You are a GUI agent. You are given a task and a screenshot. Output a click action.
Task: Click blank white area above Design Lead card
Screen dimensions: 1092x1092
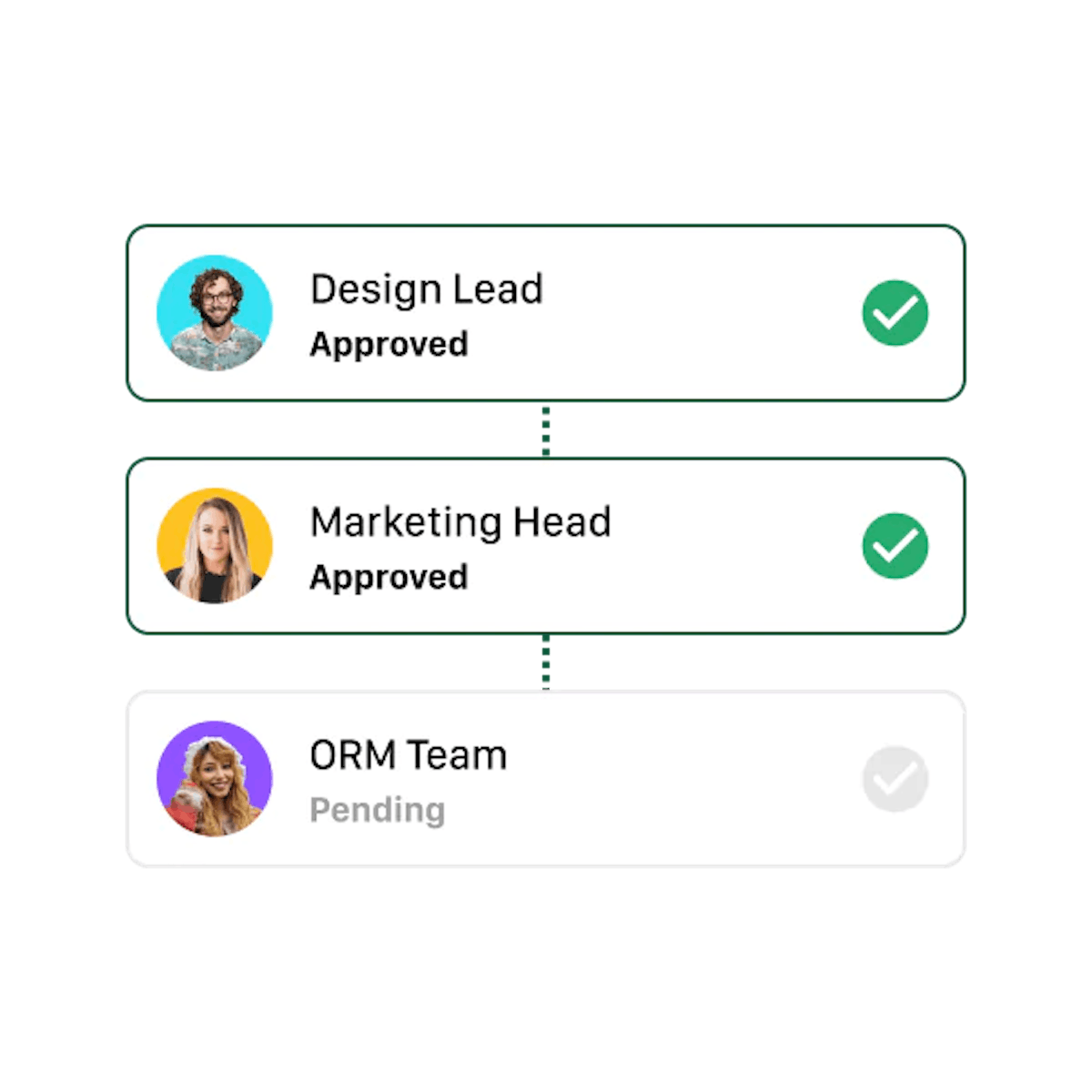coord(546,109)
